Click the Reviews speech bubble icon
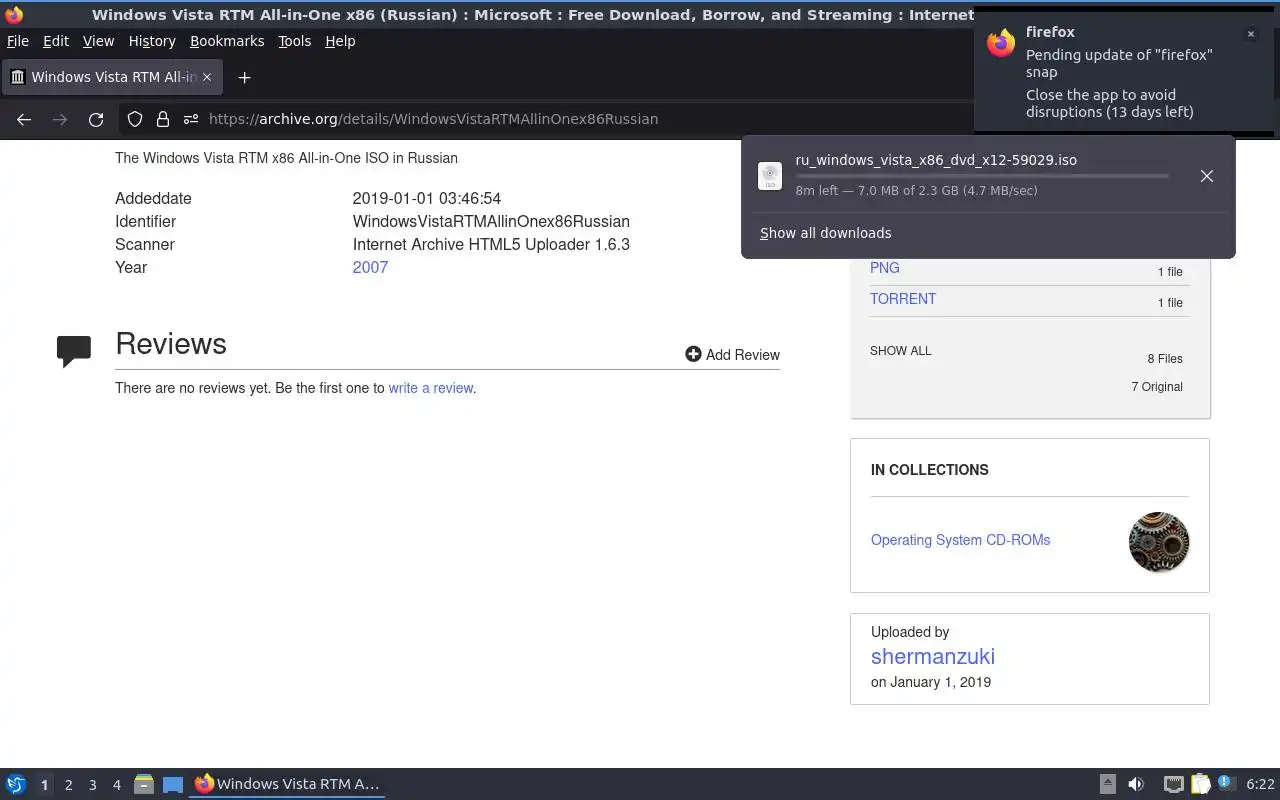Image resolution: width=1280 pixels, height=800 pixels. click(x=74, y=351)
